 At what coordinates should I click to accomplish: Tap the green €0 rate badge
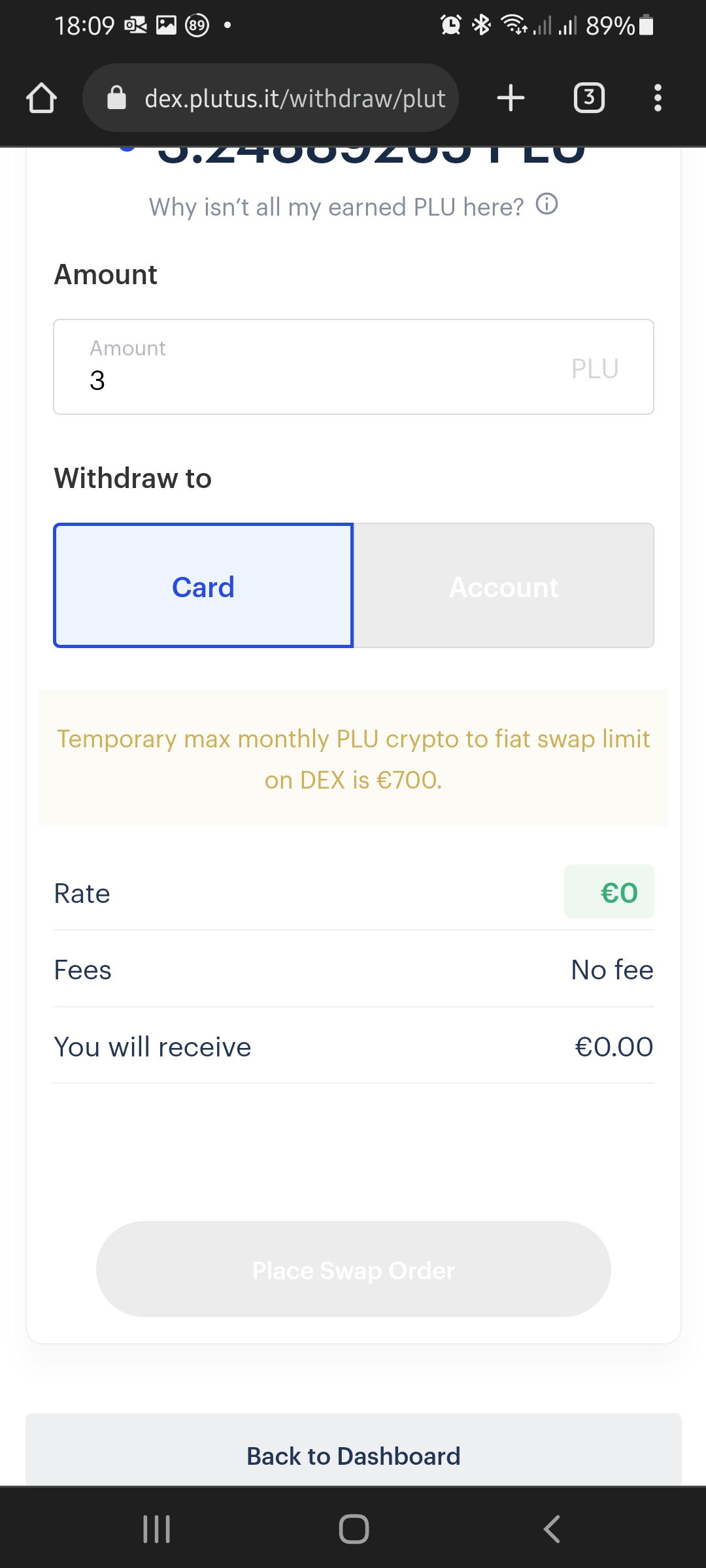609,892
